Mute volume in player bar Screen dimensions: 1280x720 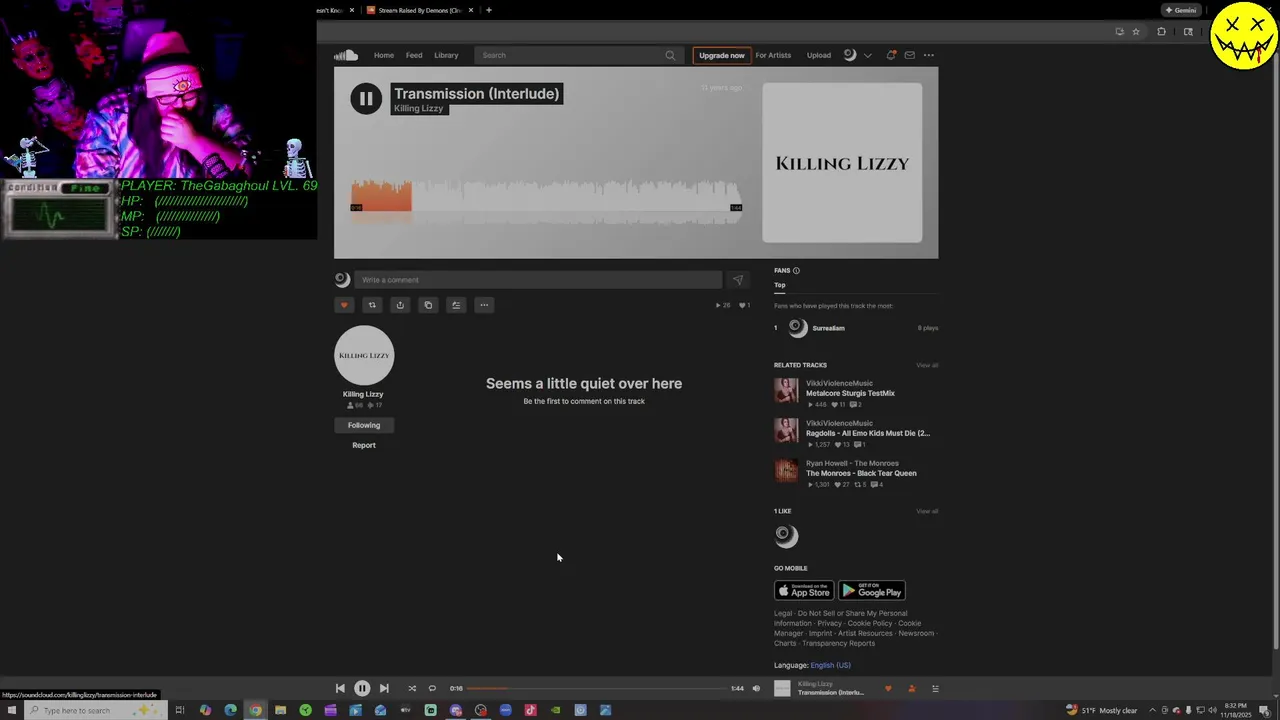tap(756, 688)
